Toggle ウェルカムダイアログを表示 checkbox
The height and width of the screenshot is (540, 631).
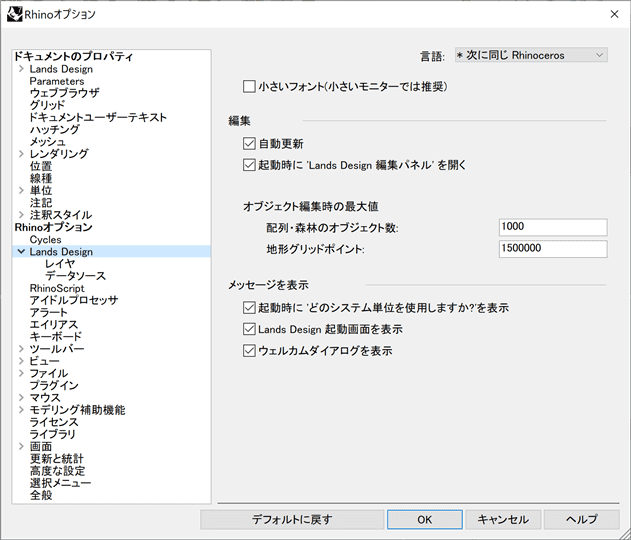(249, 351)
